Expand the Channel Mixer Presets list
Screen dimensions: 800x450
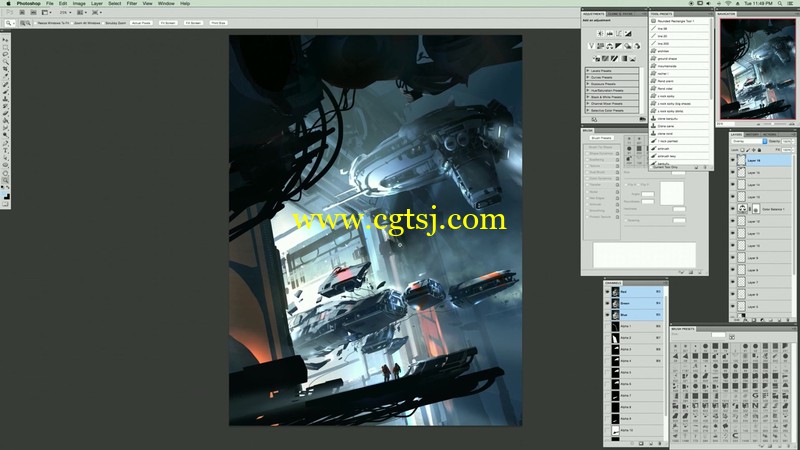(x=588, y=104)
